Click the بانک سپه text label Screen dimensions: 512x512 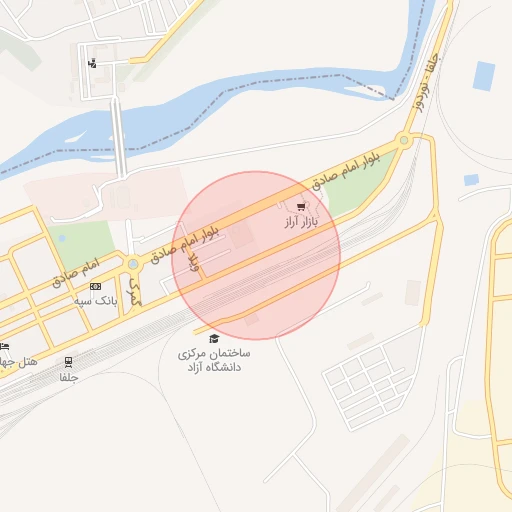(95, 301)
